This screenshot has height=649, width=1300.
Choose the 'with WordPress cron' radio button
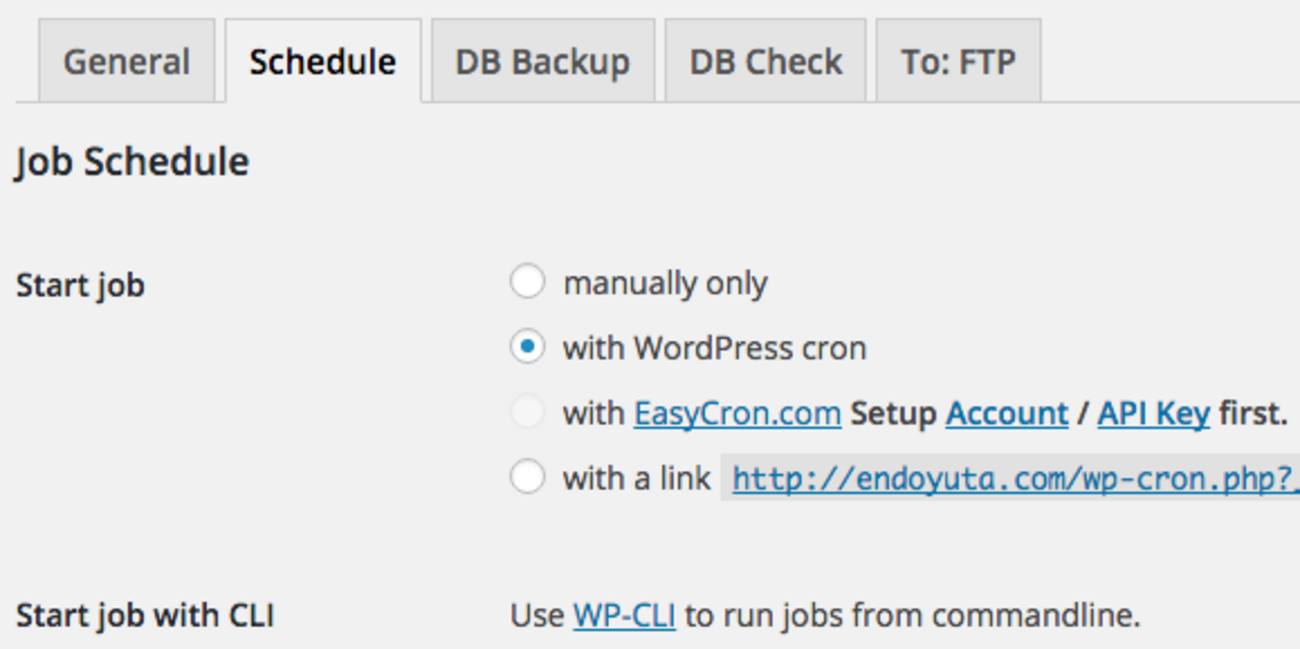(x=528, y=348)
